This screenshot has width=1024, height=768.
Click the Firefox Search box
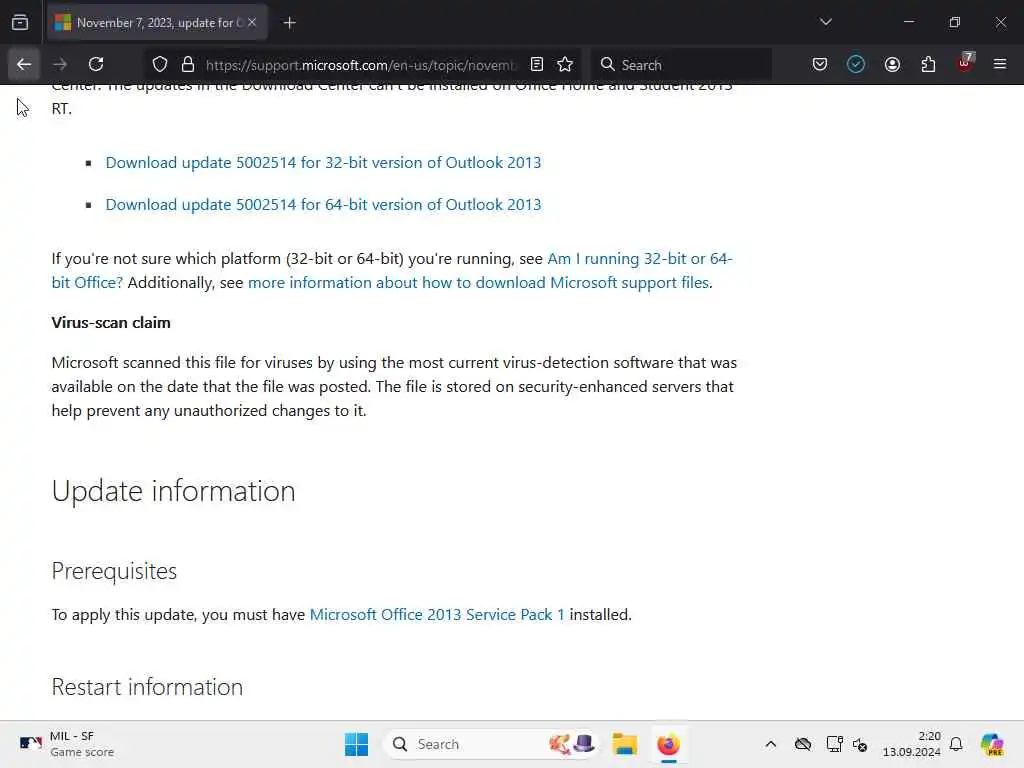point(682,65)
